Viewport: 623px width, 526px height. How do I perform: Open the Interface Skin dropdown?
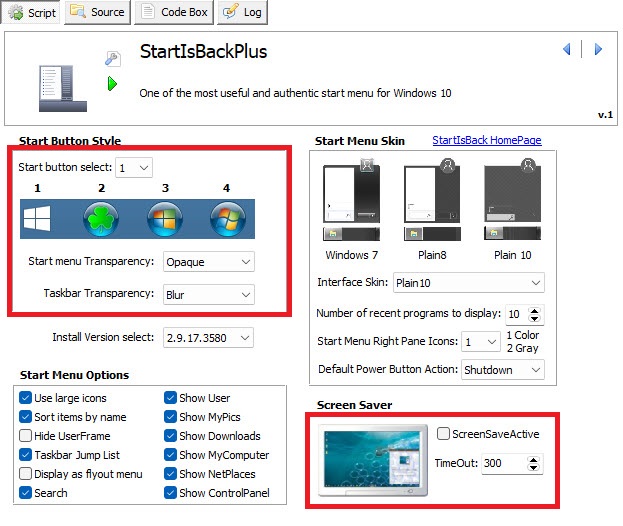469,283
